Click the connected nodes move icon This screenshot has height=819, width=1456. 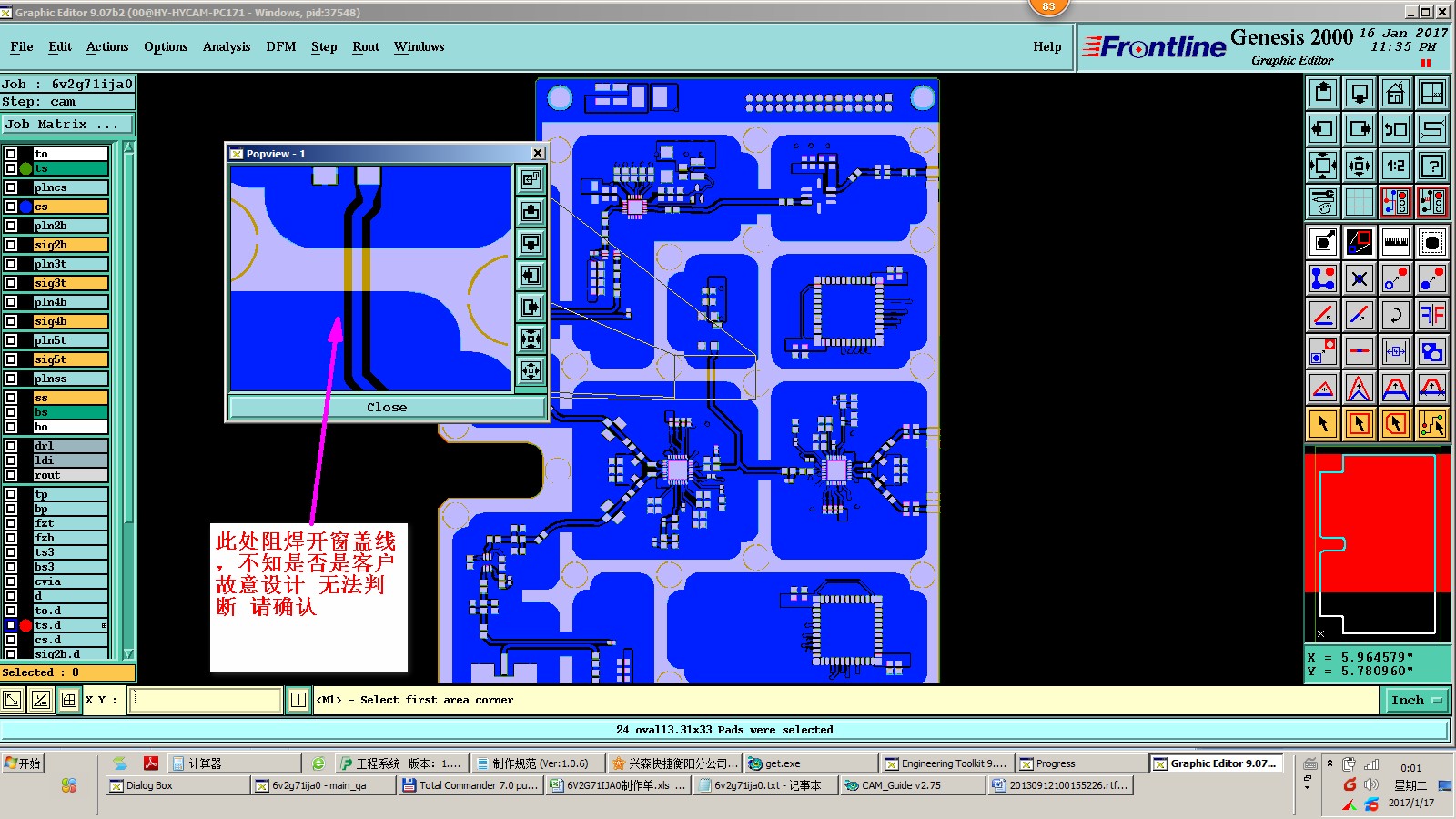1323,278
